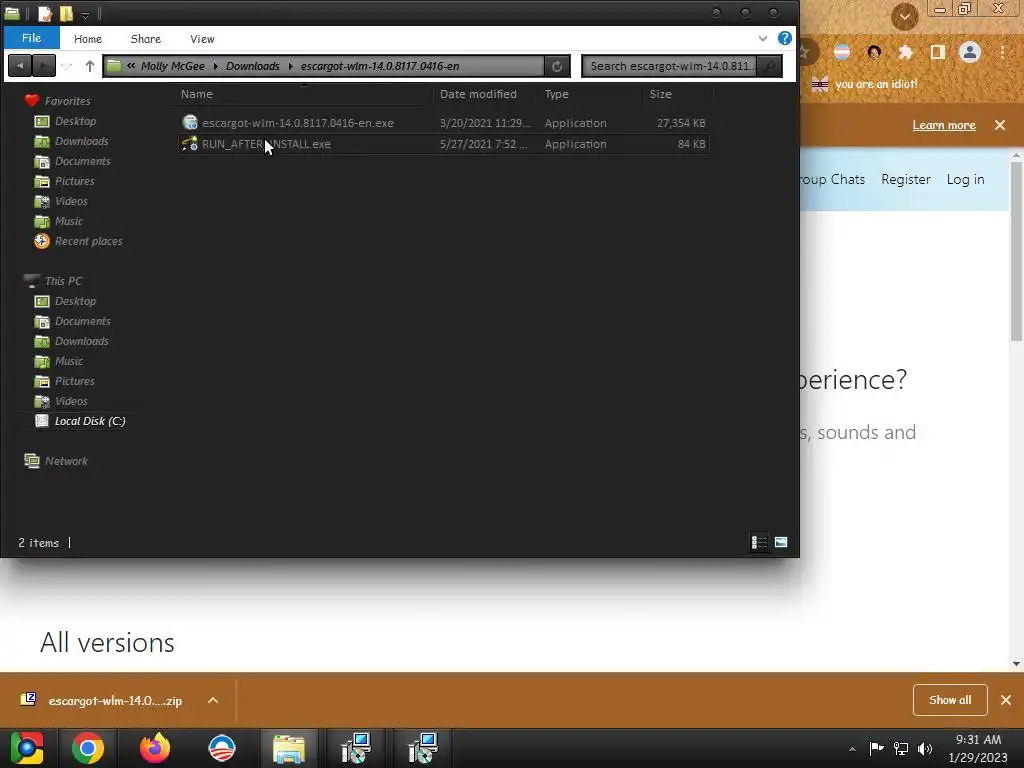Image resolution: width=1024 pixels, height=768 pixels.
Task: Open Explorer help via question mark icon
Action: click(784, 38)
